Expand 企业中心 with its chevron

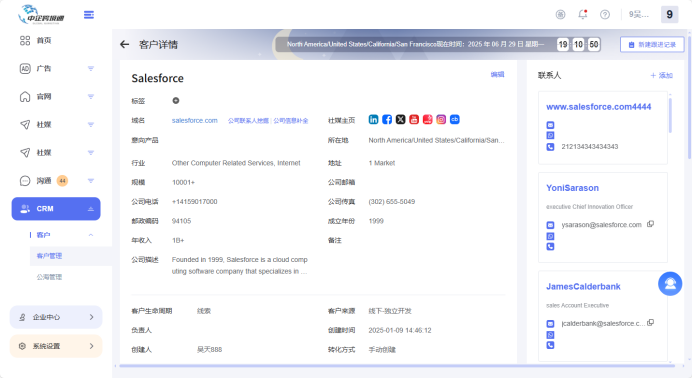click(x=91, y=317)
